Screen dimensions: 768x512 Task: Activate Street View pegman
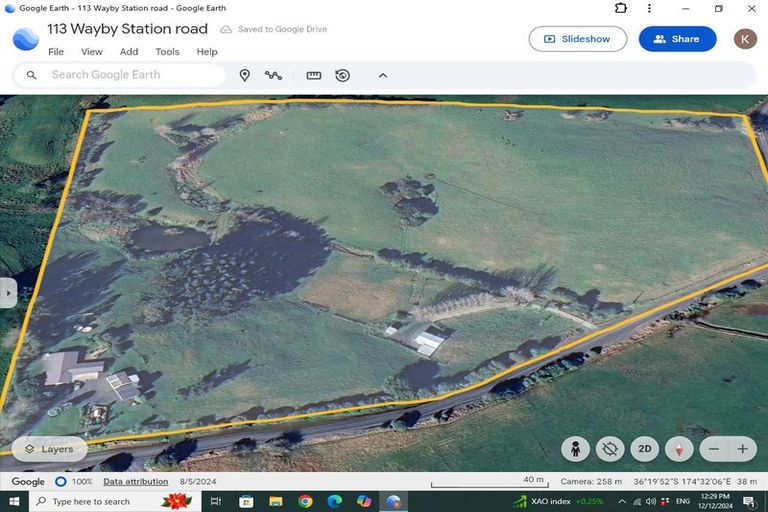[576, 449]
